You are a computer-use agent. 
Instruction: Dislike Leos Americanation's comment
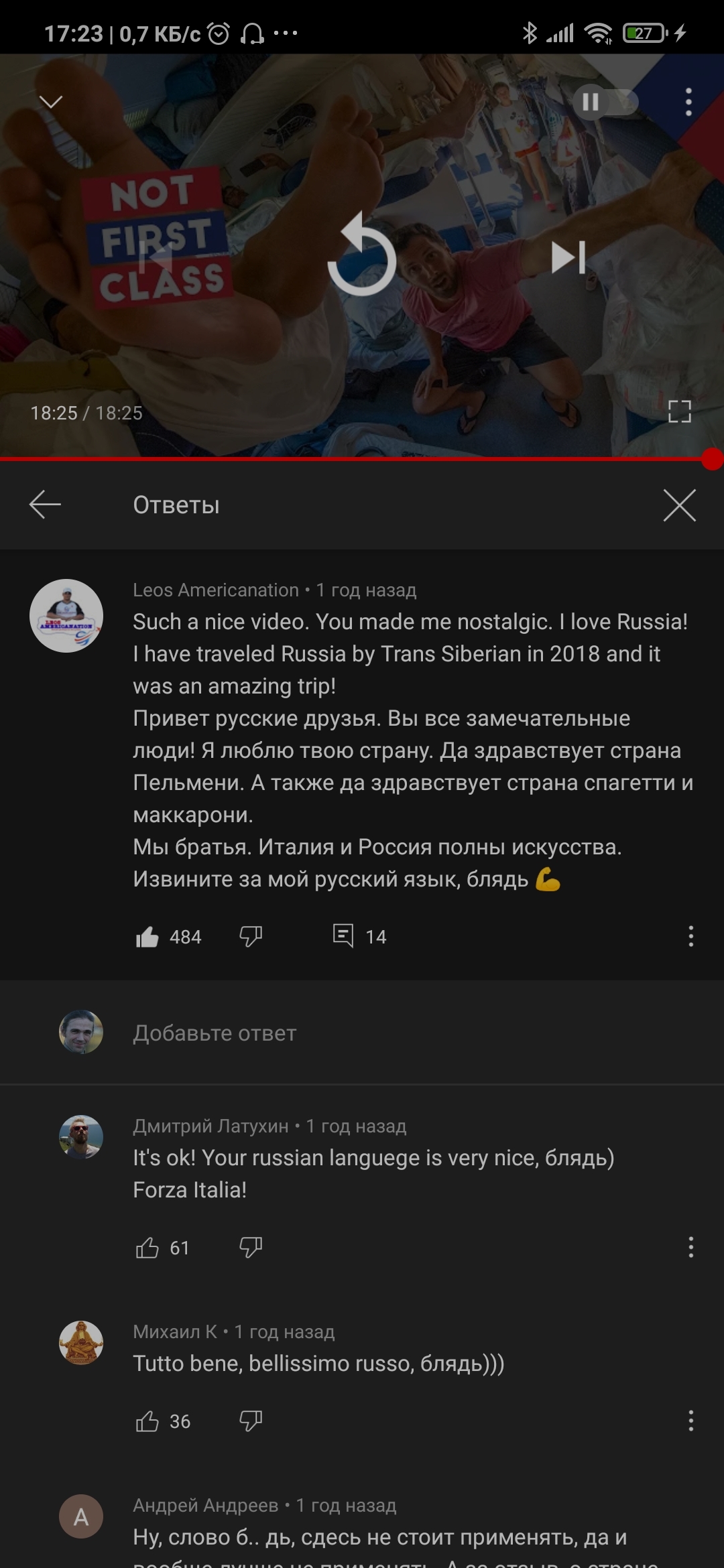click(251, 936)
